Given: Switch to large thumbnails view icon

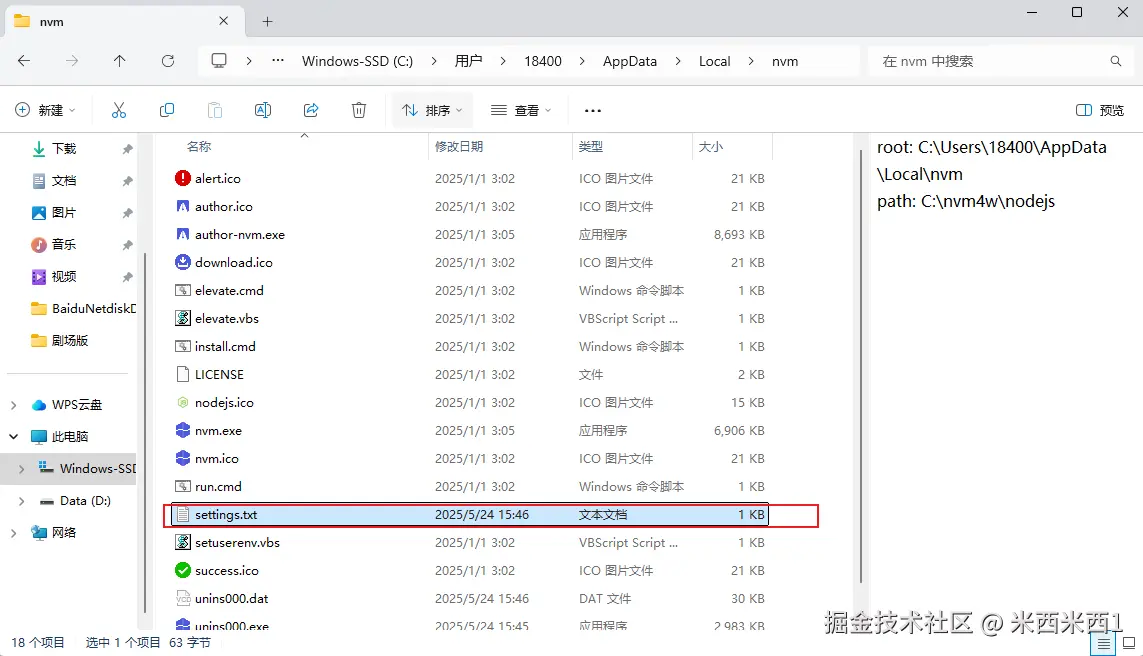Looking at the screenshot, I should click(x=1129, y=644).
